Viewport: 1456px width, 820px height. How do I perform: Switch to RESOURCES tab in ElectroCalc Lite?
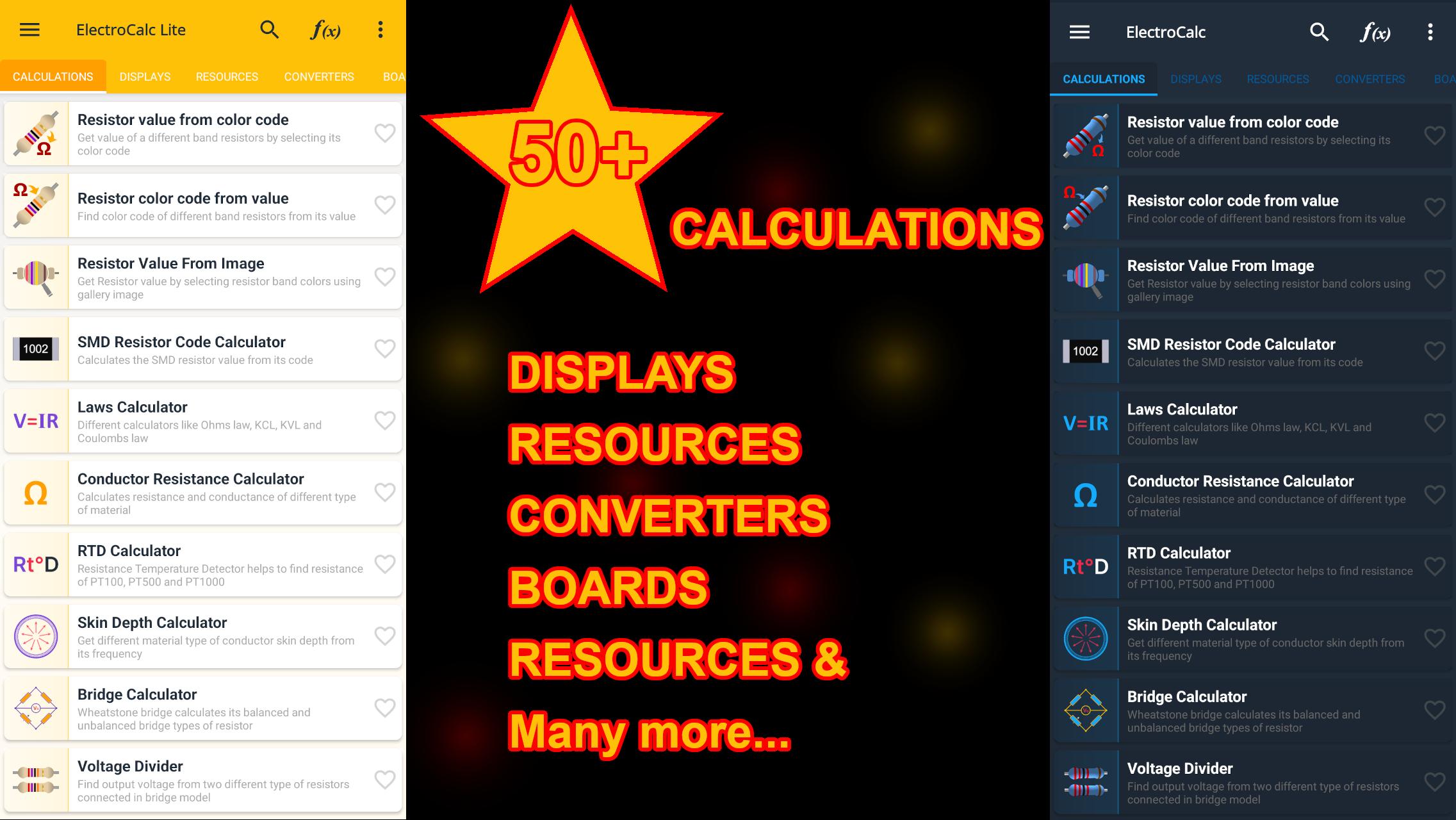pos(227,77)
